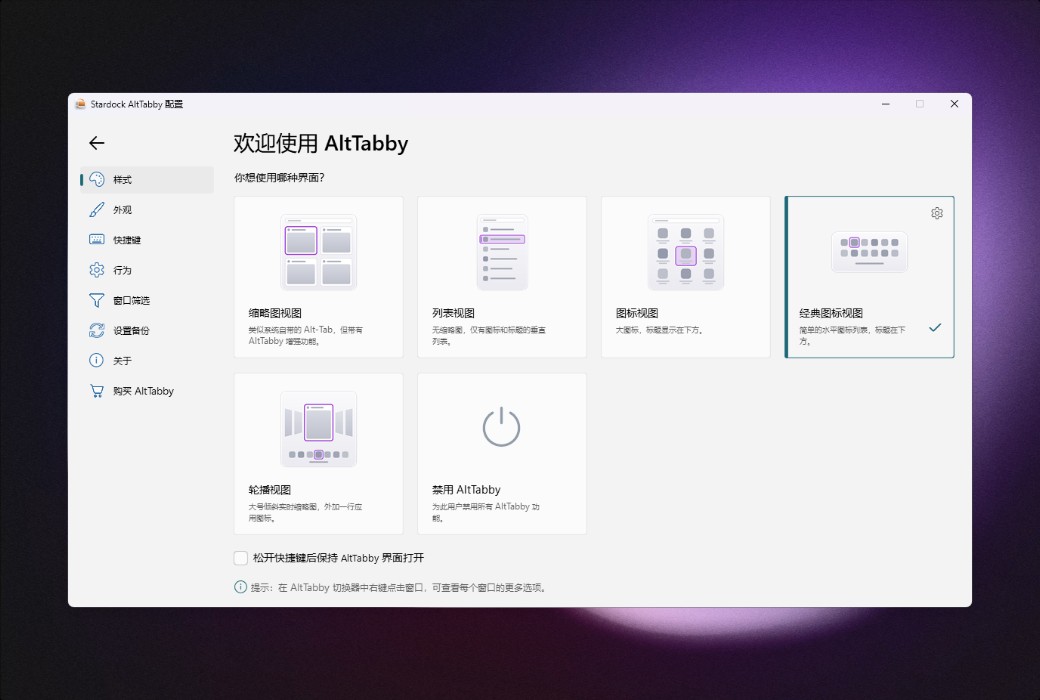Choose the 禁用 AltTabby title
The width and height of the screenshot is (1040, 700).
click(x=466, y=490)
